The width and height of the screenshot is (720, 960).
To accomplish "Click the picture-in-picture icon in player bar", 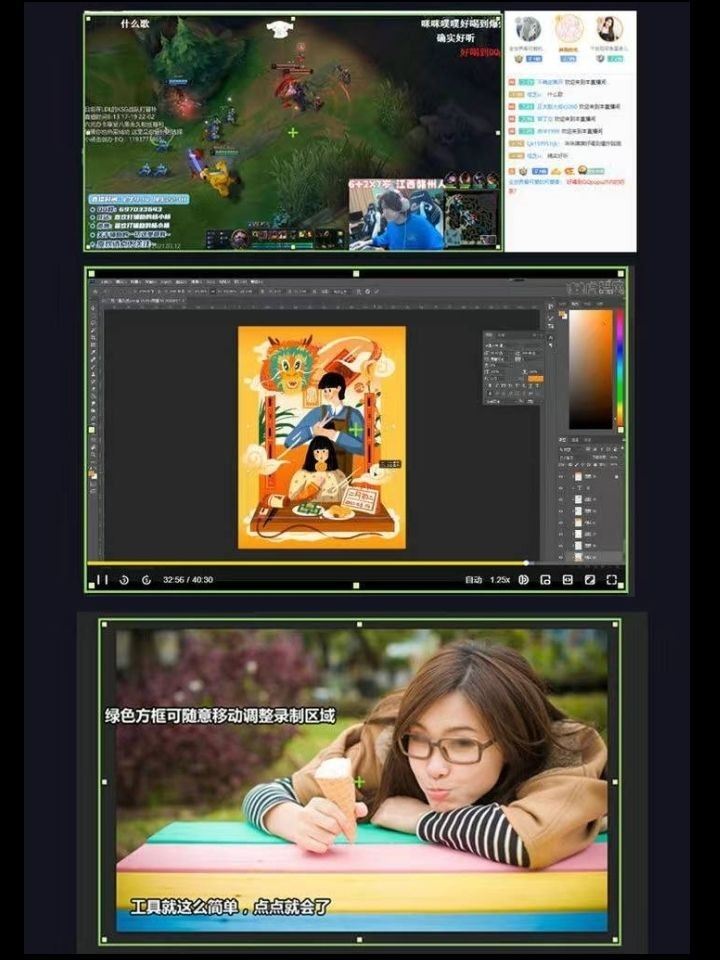I will pos(546,580).
